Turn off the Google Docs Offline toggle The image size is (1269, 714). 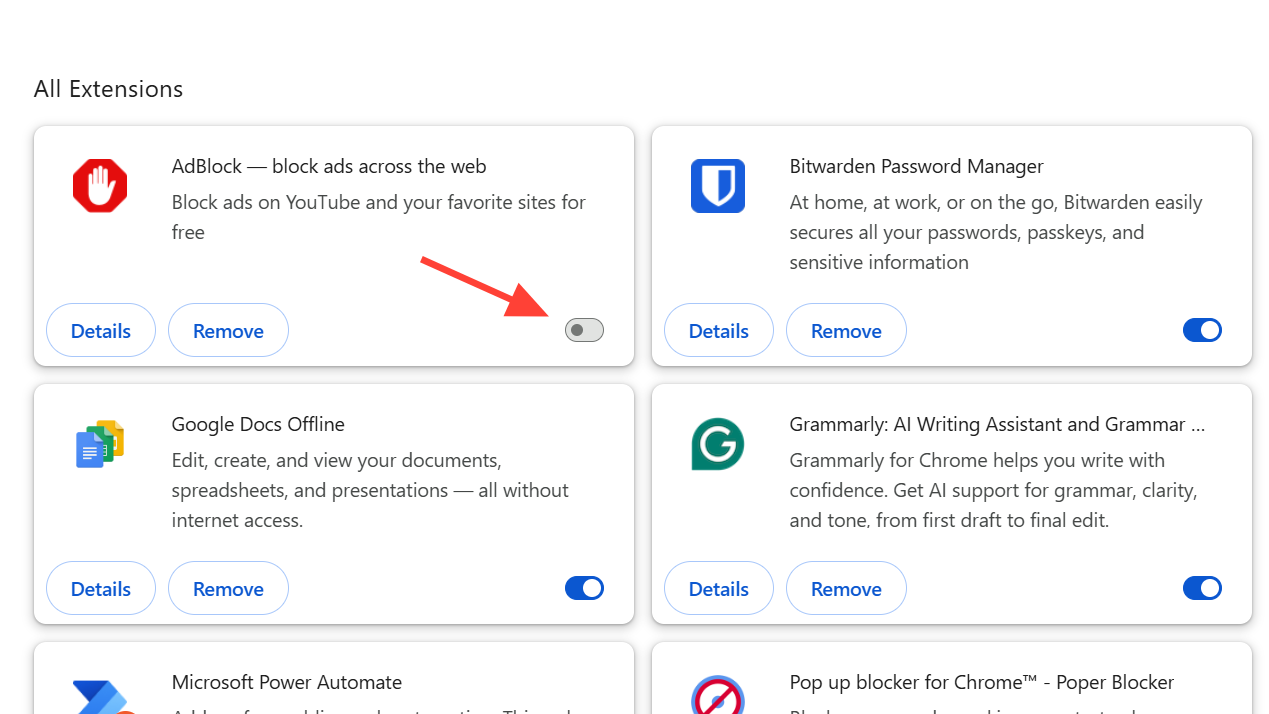584,588
